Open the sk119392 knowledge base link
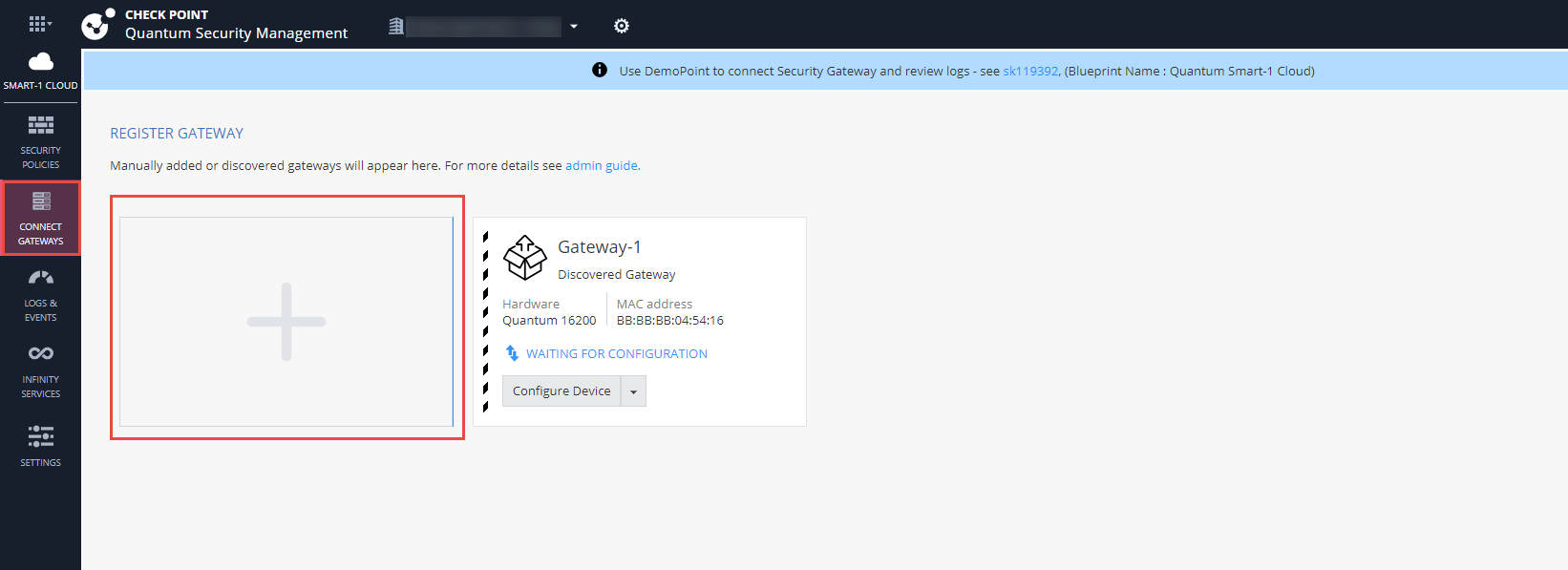This screenshot has width=1568, height=570. tap(1030, 71)
